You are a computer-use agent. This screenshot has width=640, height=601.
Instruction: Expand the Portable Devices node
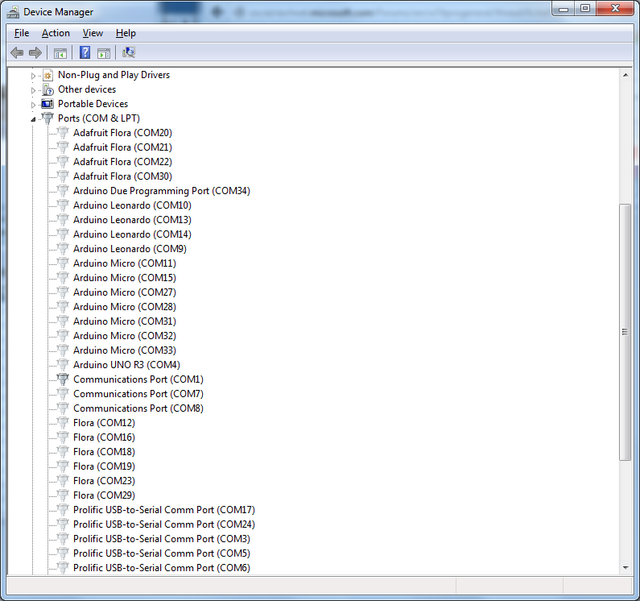[x=33, y=105]
